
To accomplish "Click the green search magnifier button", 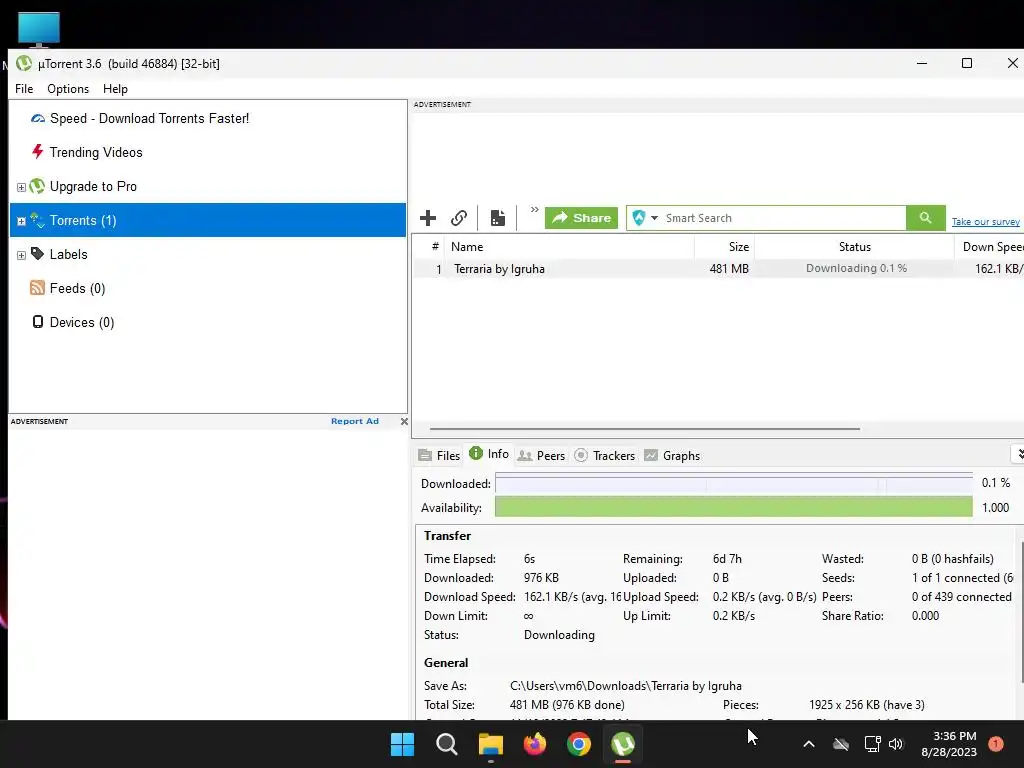I will pos(925,218).
